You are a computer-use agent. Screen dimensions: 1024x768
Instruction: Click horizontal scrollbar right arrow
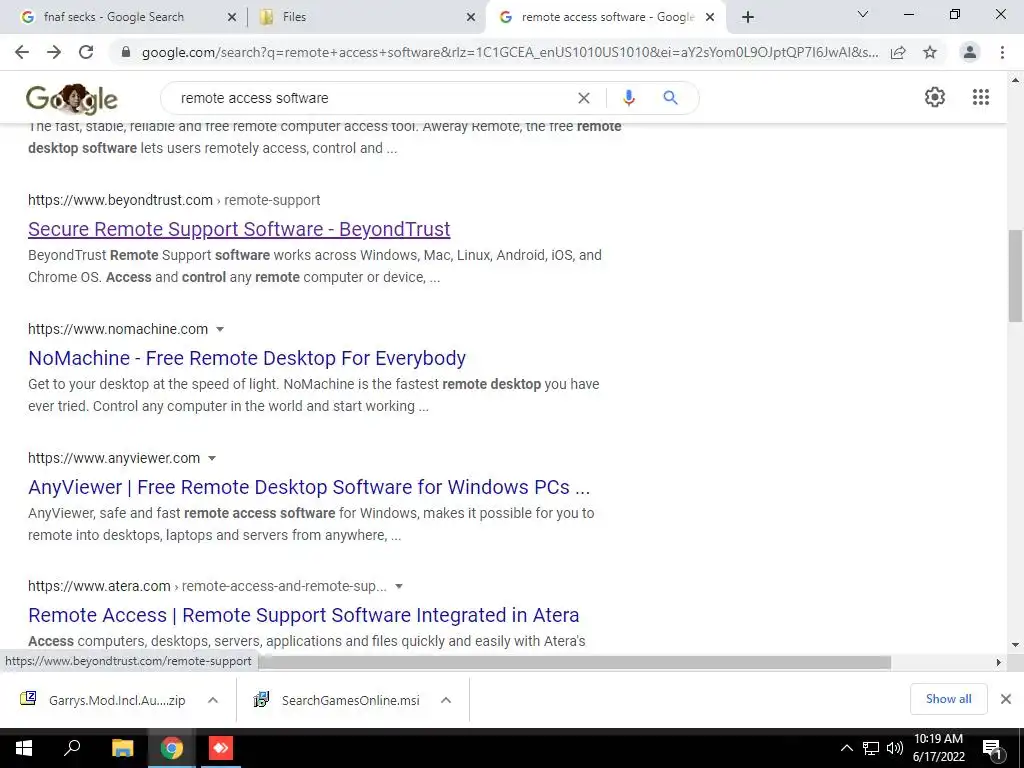998,662
